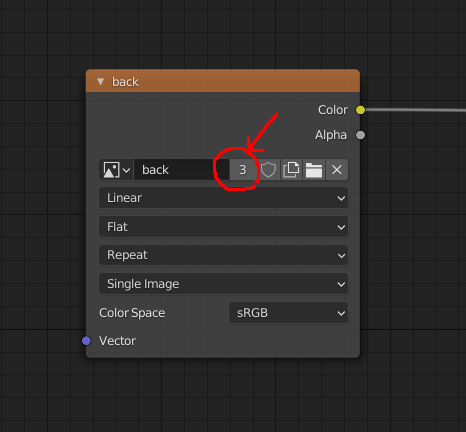This screenshot has height=432, width=466.
Task: Open the Single Image source dropdown
Action: pos(224,284)
